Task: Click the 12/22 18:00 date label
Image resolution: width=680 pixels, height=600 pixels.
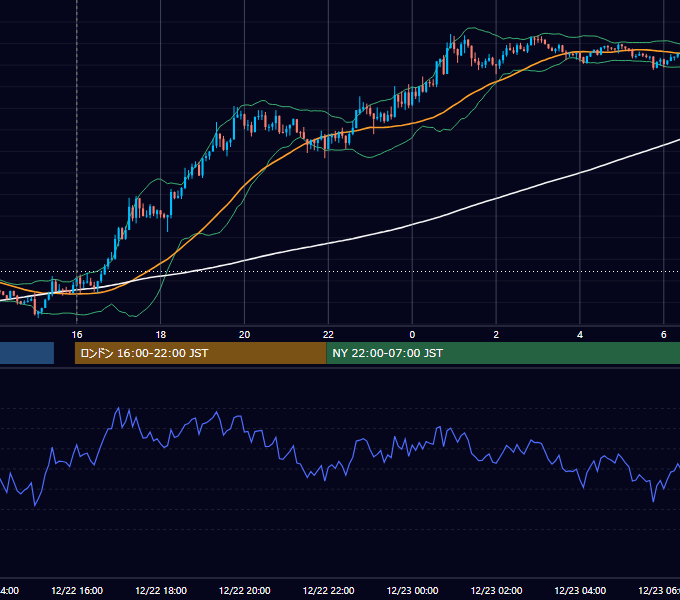Action: (161, 590)
